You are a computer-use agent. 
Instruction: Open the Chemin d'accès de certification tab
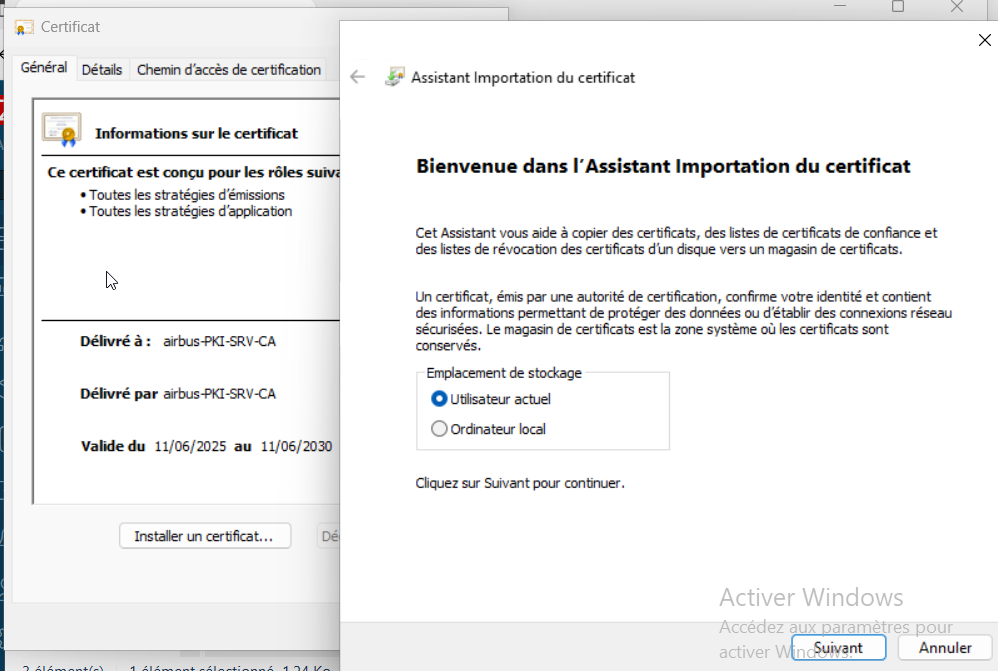[229, 70]
